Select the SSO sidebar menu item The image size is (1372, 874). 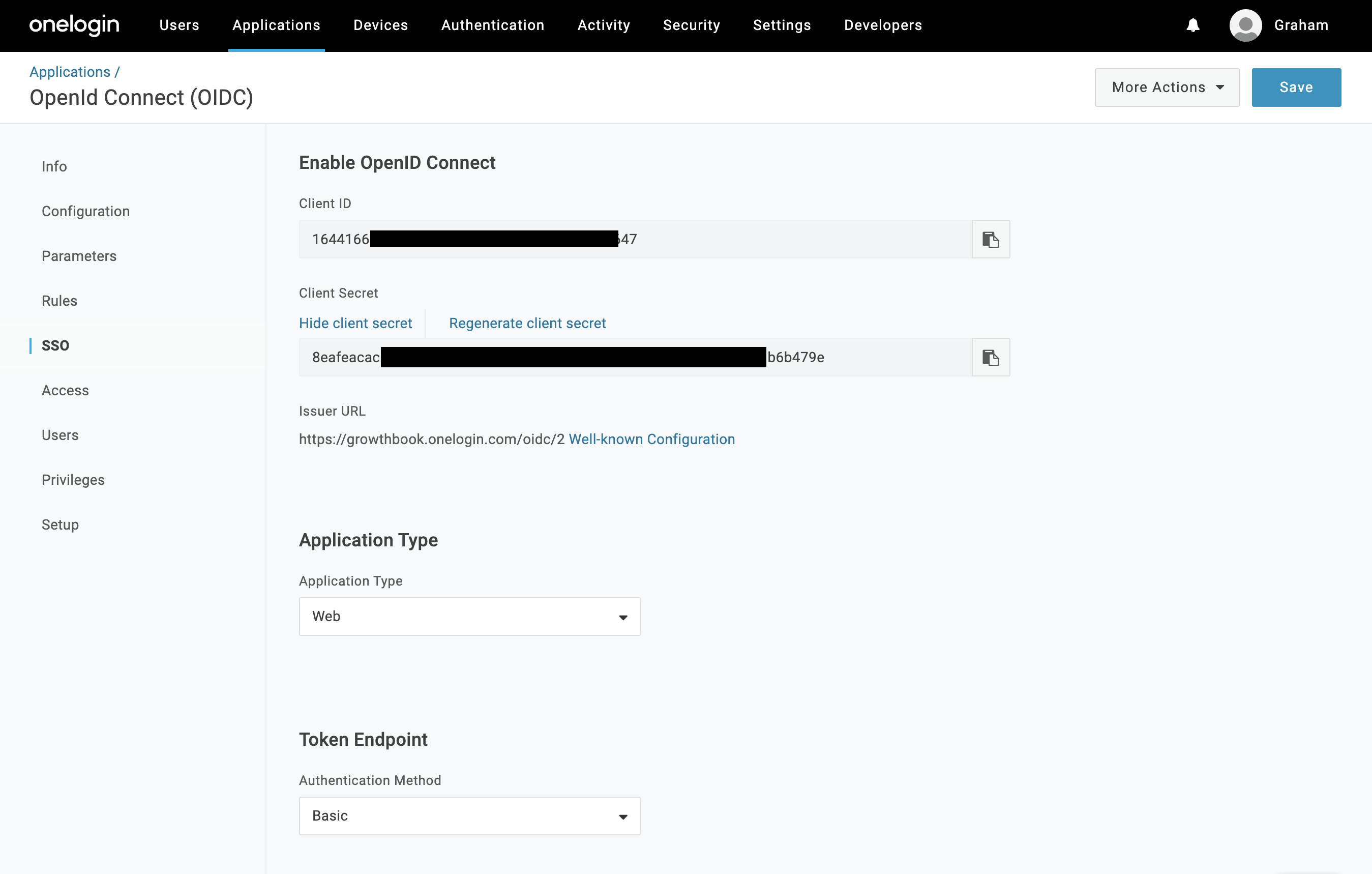coord(55,345)
